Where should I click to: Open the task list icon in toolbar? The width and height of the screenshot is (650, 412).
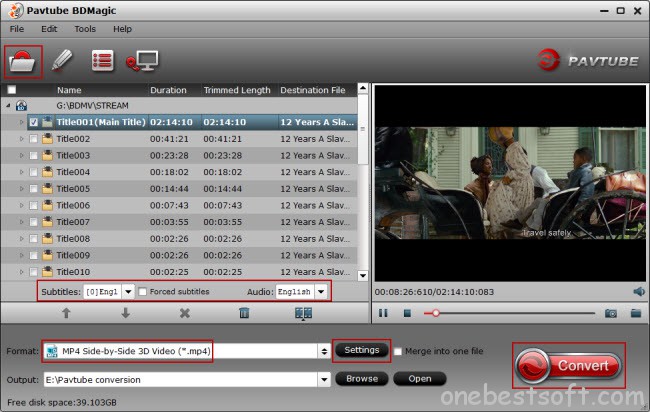102,61
